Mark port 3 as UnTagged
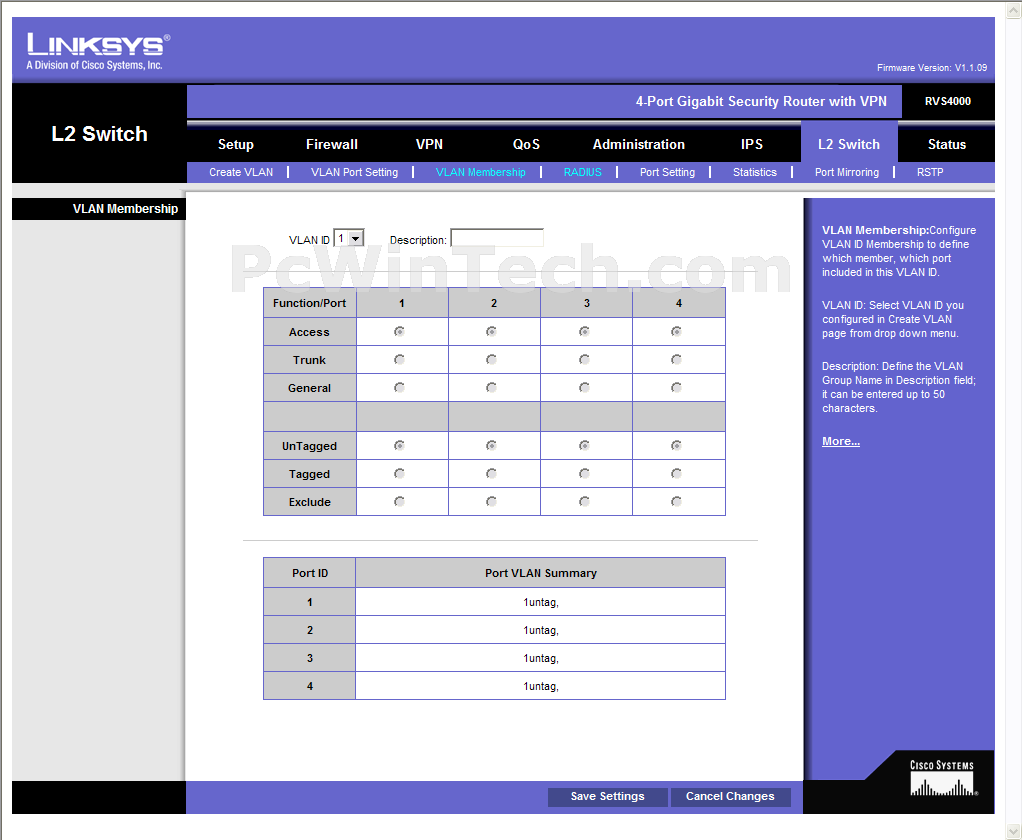Viewport: 1022px width, 840px height. pyautogui.click(x=585, y=446)
